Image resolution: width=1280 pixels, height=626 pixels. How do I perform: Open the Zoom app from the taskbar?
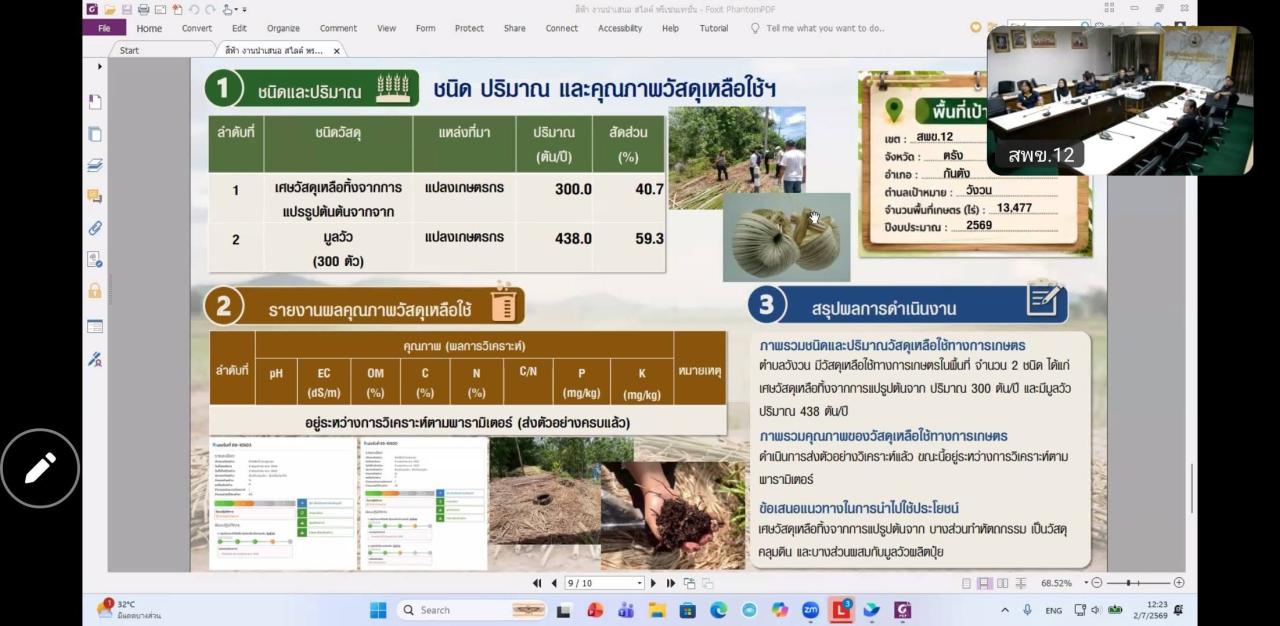coord(810,610)
